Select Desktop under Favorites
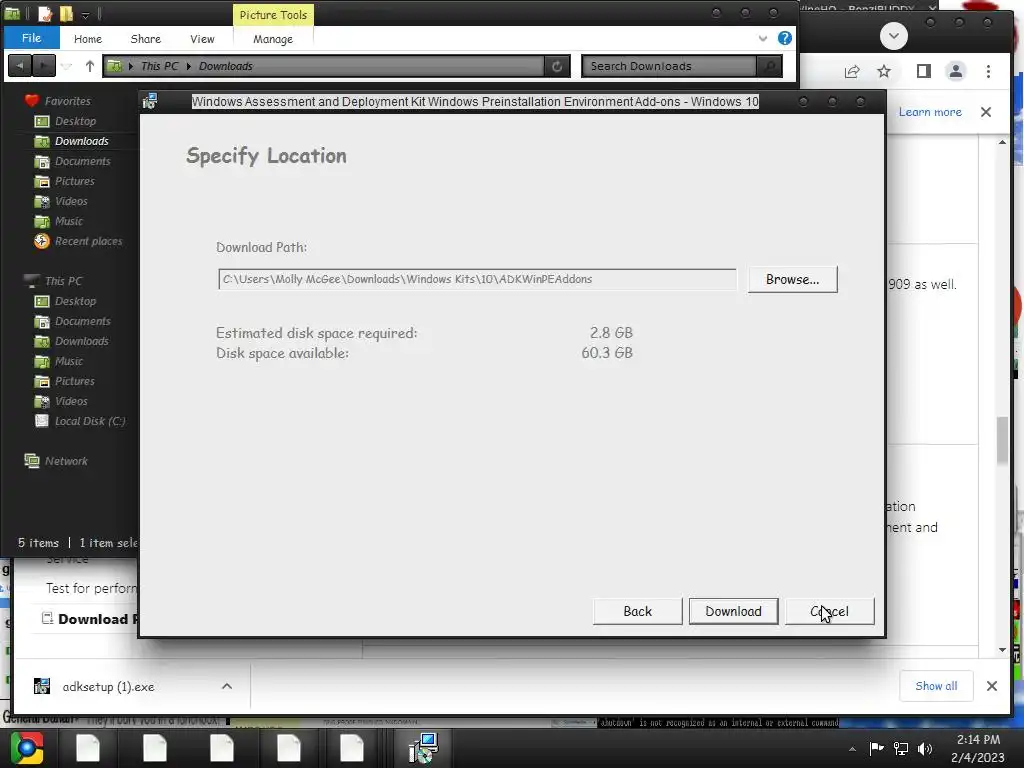The width and height of the screenshot is (1024, 768). point(75,121)
